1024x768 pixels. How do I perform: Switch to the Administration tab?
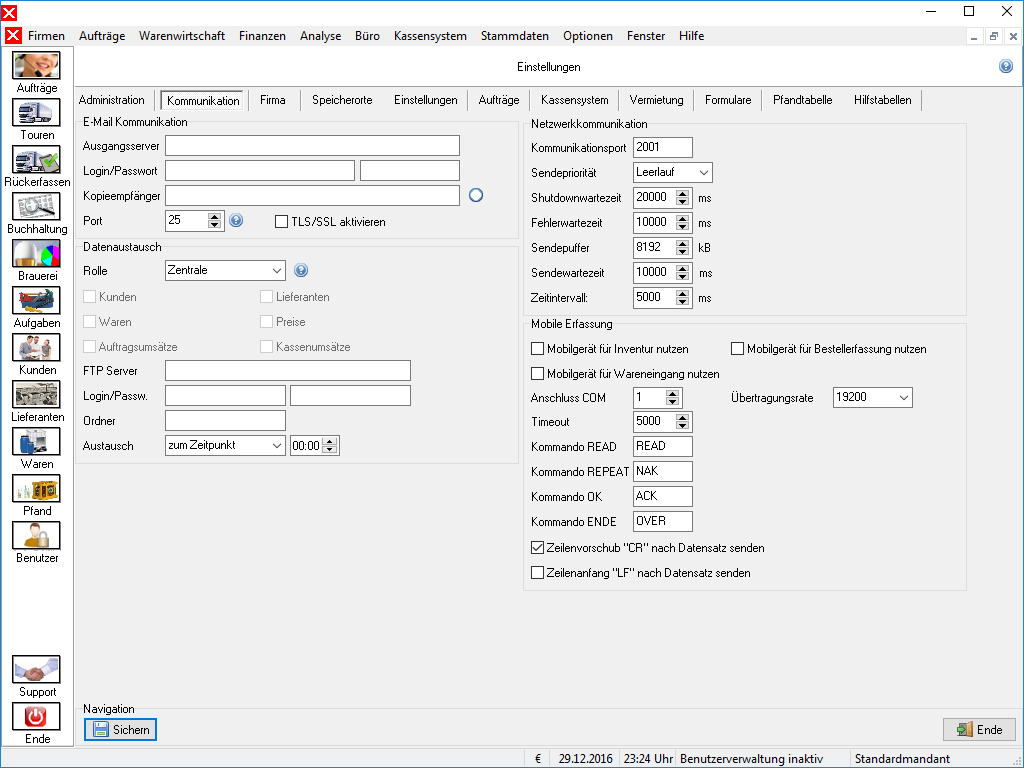[x=112, y=100]
